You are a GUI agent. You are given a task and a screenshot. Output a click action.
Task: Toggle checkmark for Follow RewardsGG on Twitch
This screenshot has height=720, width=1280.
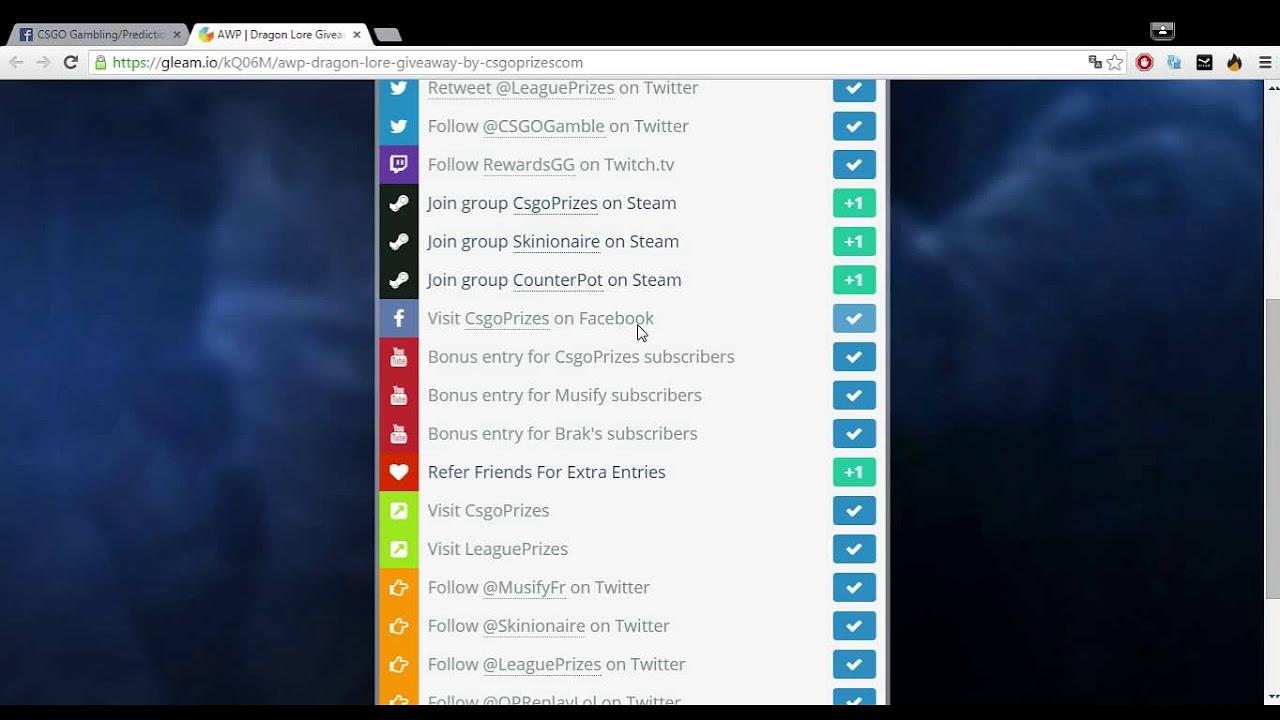point(854,164)
